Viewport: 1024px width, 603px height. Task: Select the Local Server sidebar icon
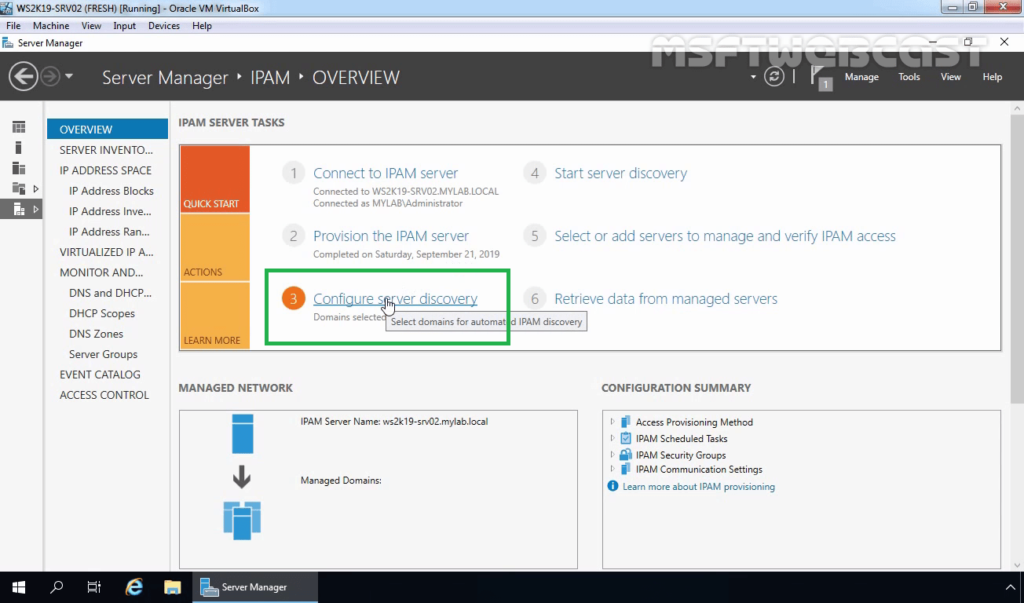point(18,148)
